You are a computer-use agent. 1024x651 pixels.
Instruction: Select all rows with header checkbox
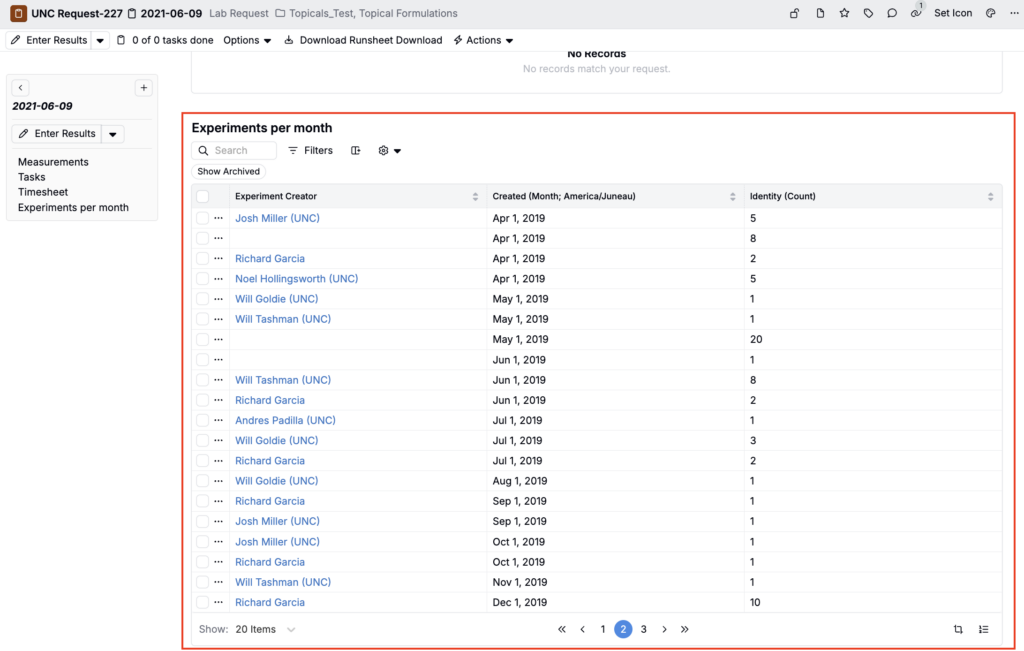[x=202, y=196]
